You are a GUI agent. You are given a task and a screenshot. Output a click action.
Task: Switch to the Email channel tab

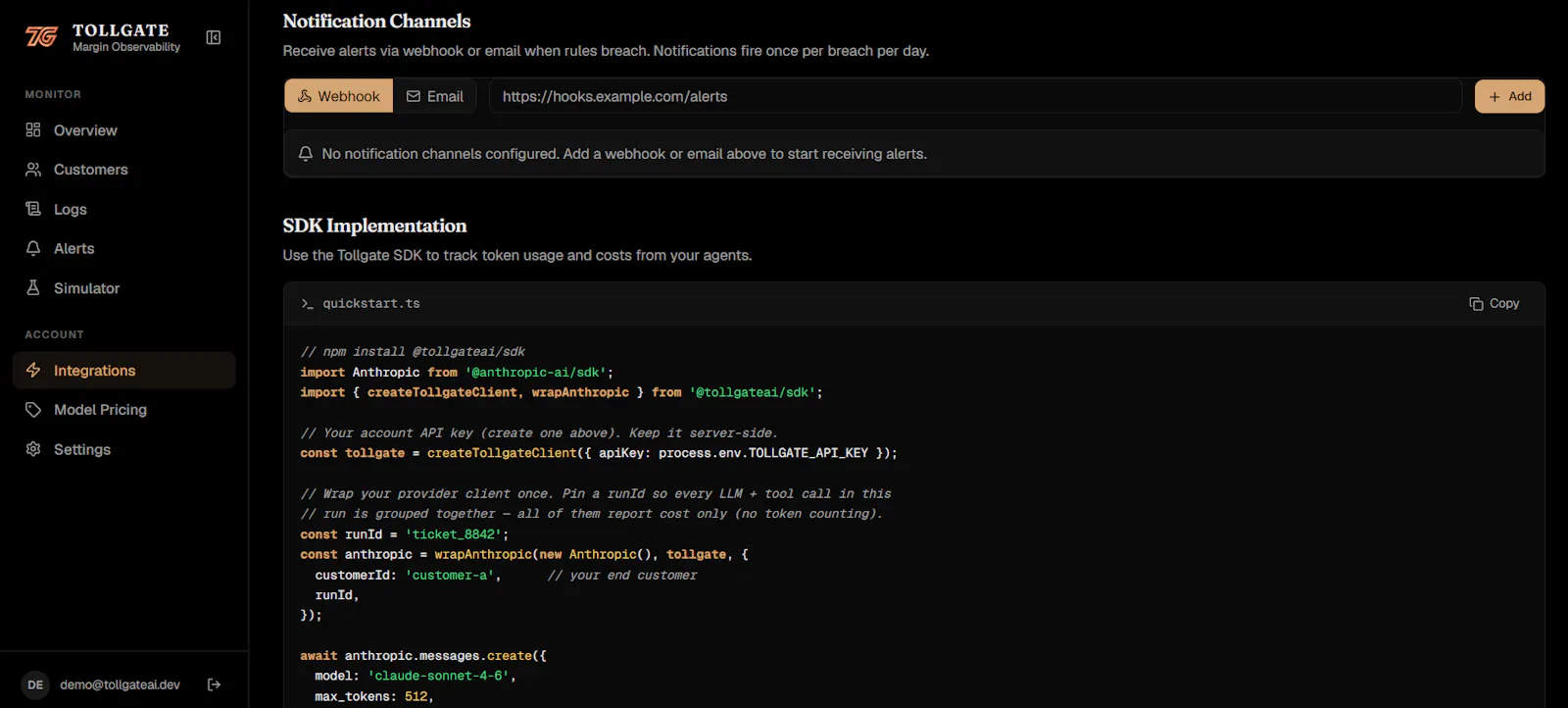pos(435,96)
